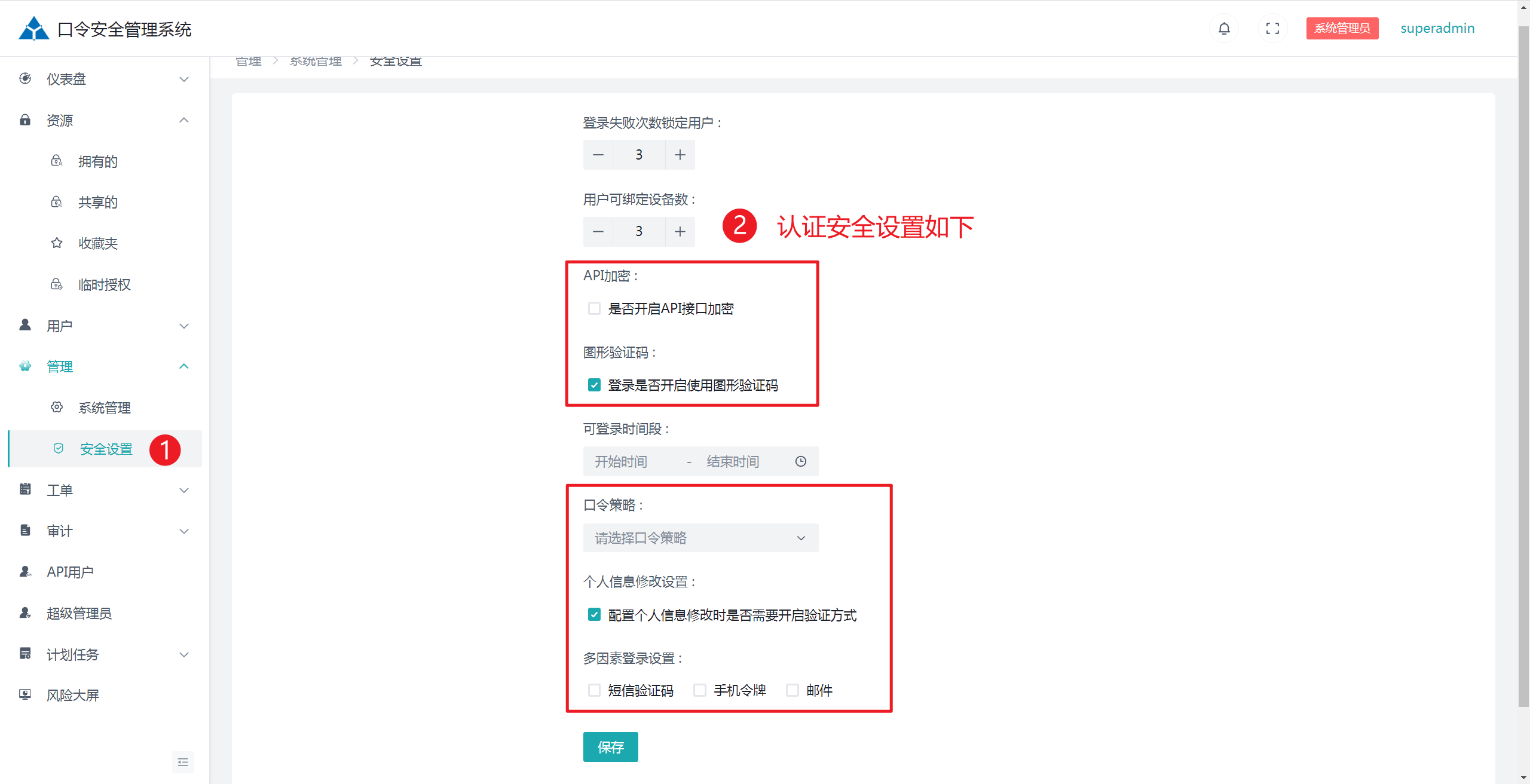This screenshot has width=1530, height=784.
Task: Click the sidebar collapse icon at bottom
Action: [x=183, y=762]
